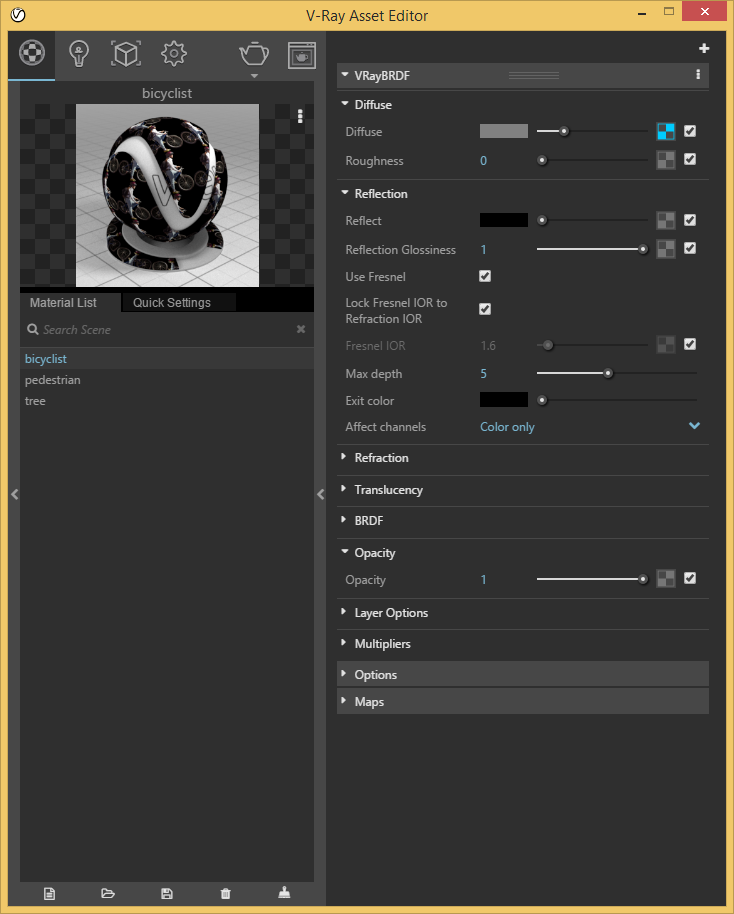The width and height of the screenshot is (734, 914).
Task: Toggle the Roughness texture checkbox
Action: pyautogui.click(x=690, y=159)
